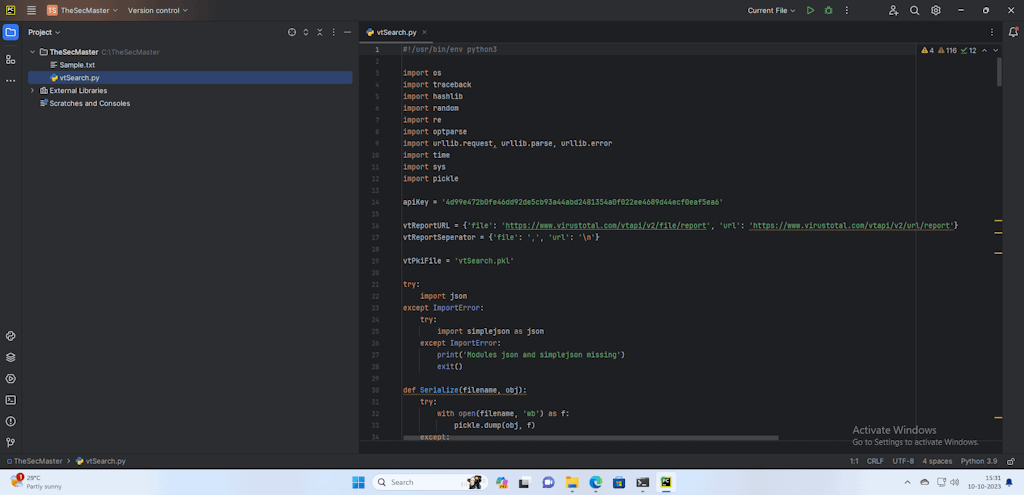Open more run actions menu
Image resolution: width=1024 pixels, height=495 pixels.
coord(847,10)
